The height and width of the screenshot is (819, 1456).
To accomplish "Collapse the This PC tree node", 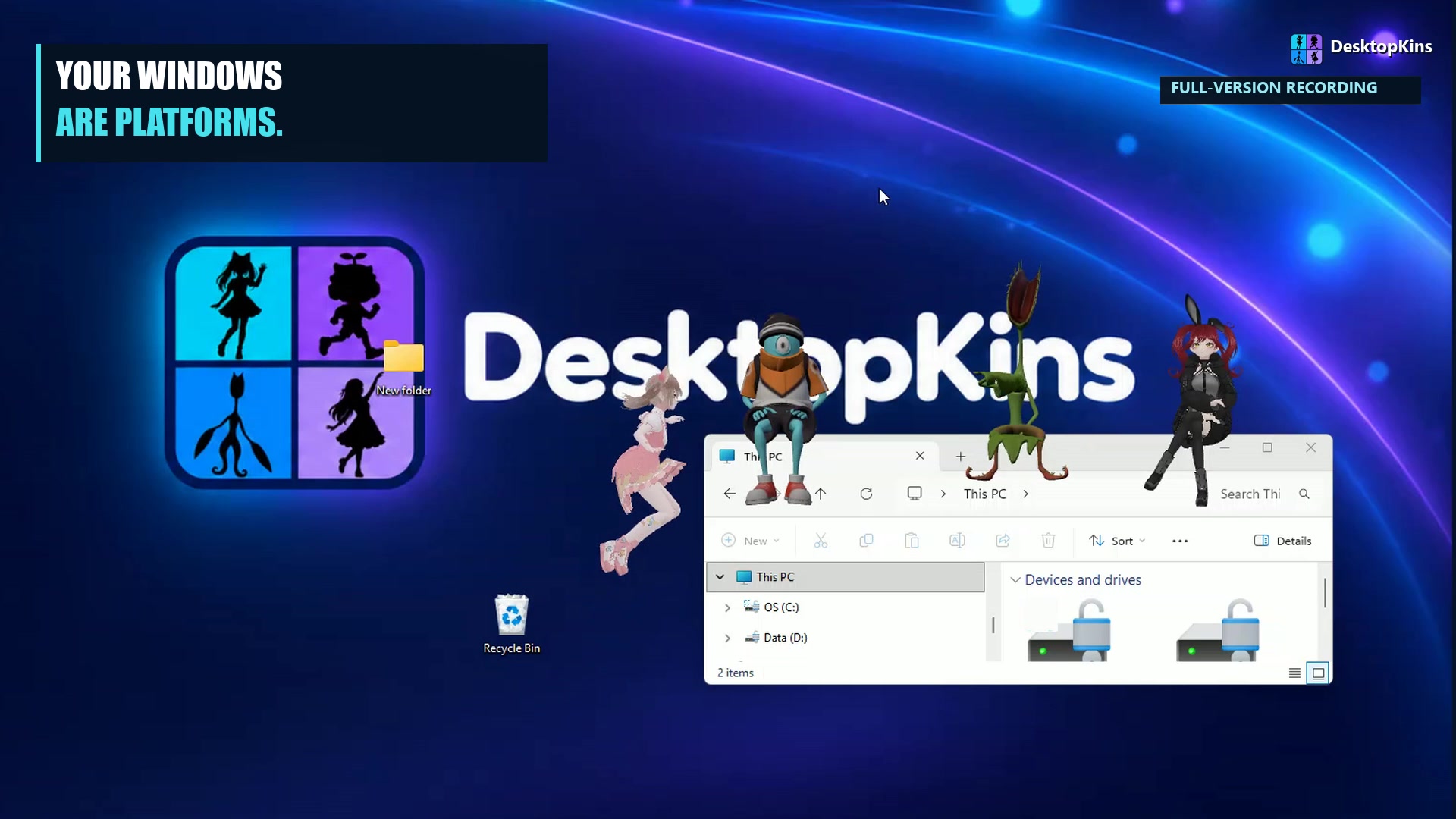I will point(720,577).
